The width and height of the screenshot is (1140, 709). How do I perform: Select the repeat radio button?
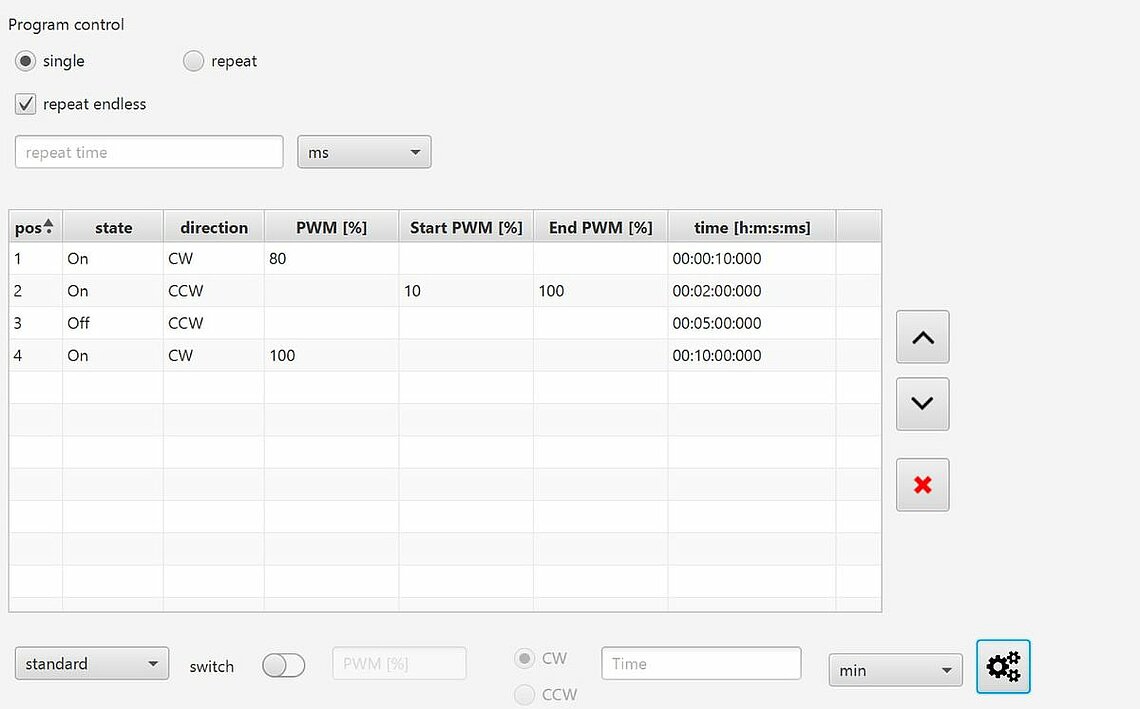click(x=194, y=62)
